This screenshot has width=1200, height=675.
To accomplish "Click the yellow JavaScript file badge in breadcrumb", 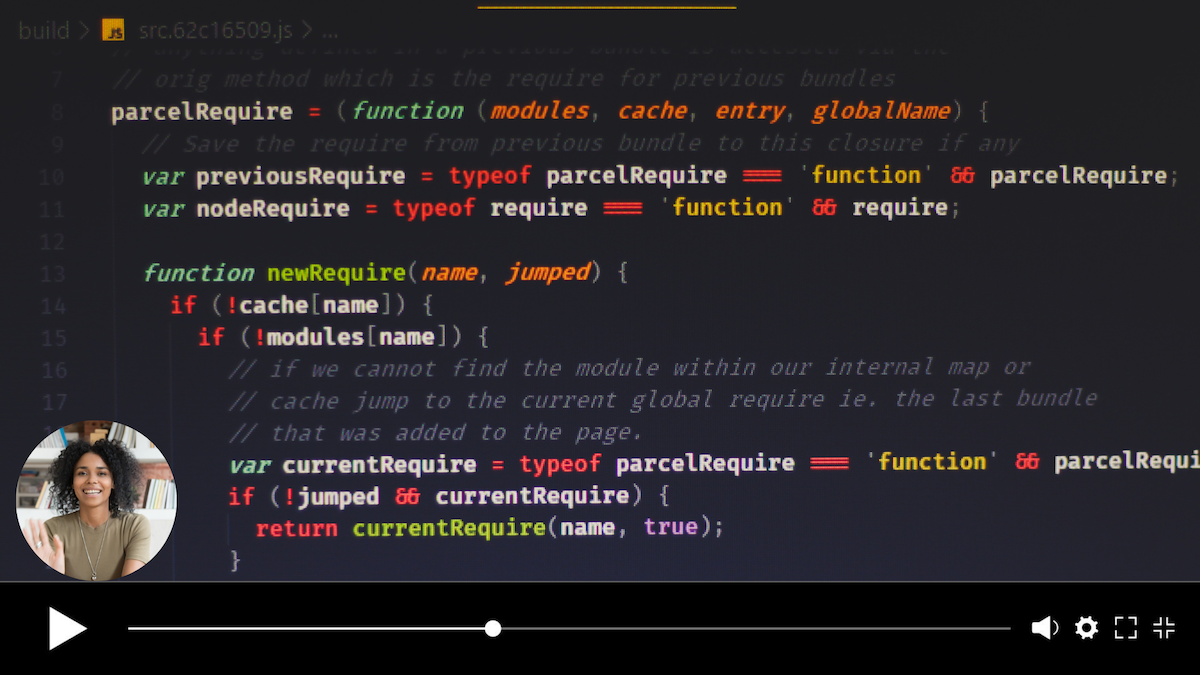I will click(112, 30).
